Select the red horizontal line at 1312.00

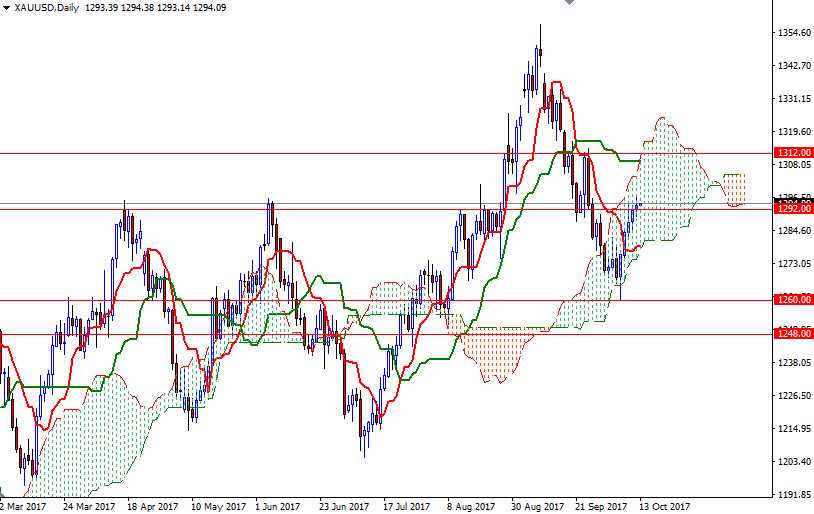tap(387, 154)
